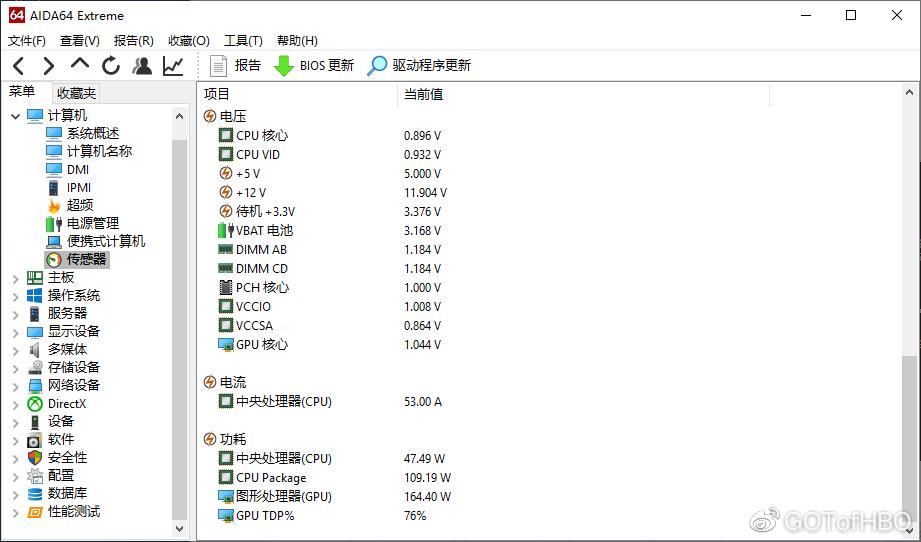Expand the 服务器 tree node

(15, 315)
